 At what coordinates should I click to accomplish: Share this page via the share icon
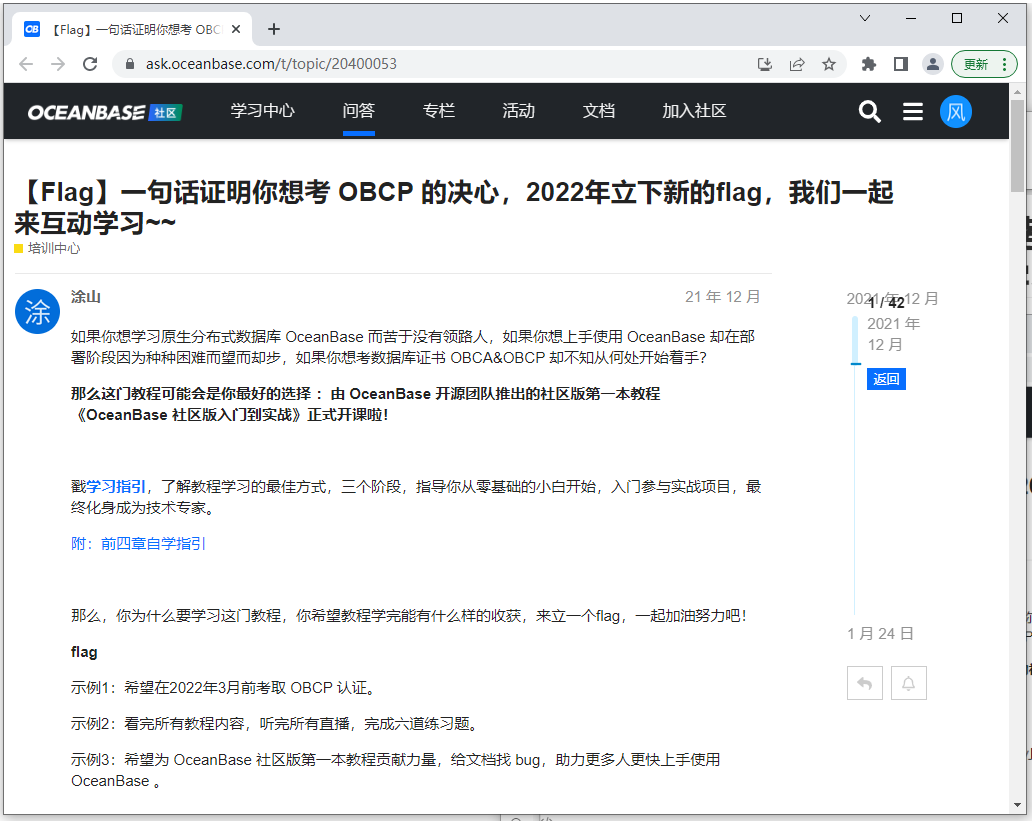797,64
